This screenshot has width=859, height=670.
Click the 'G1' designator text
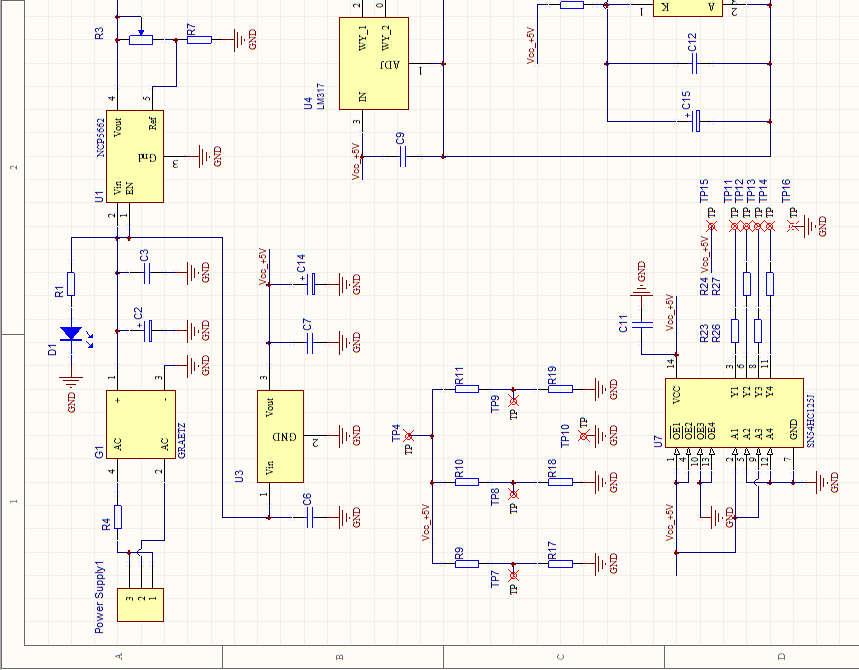pyautogui.click(x=99, y=452)
